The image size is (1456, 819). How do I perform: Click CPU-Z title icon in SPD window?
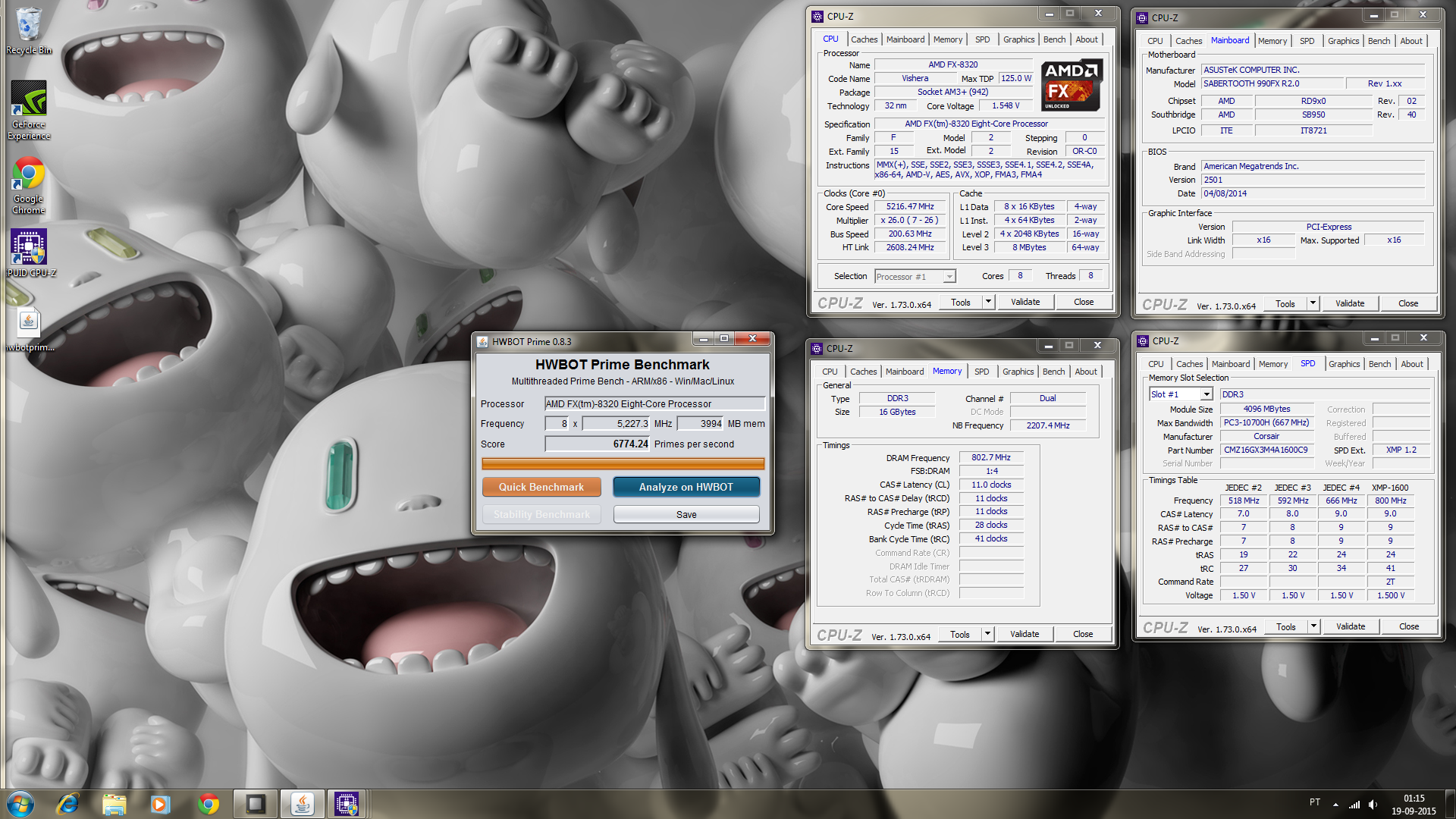[x=1143, y=341]
